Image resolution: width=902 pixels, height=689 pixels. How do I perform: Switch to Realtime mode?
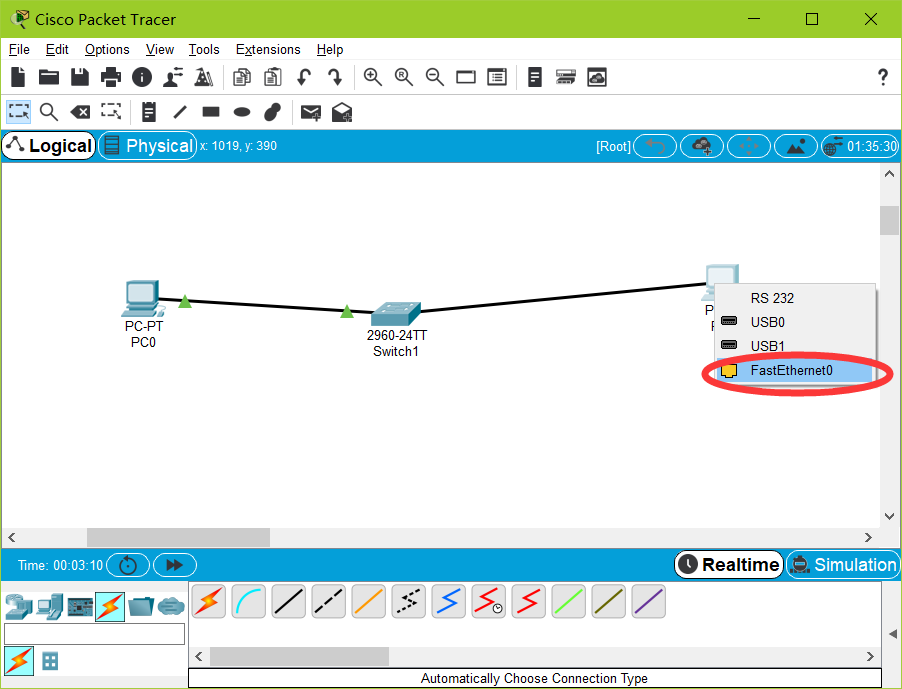[729, 565]
